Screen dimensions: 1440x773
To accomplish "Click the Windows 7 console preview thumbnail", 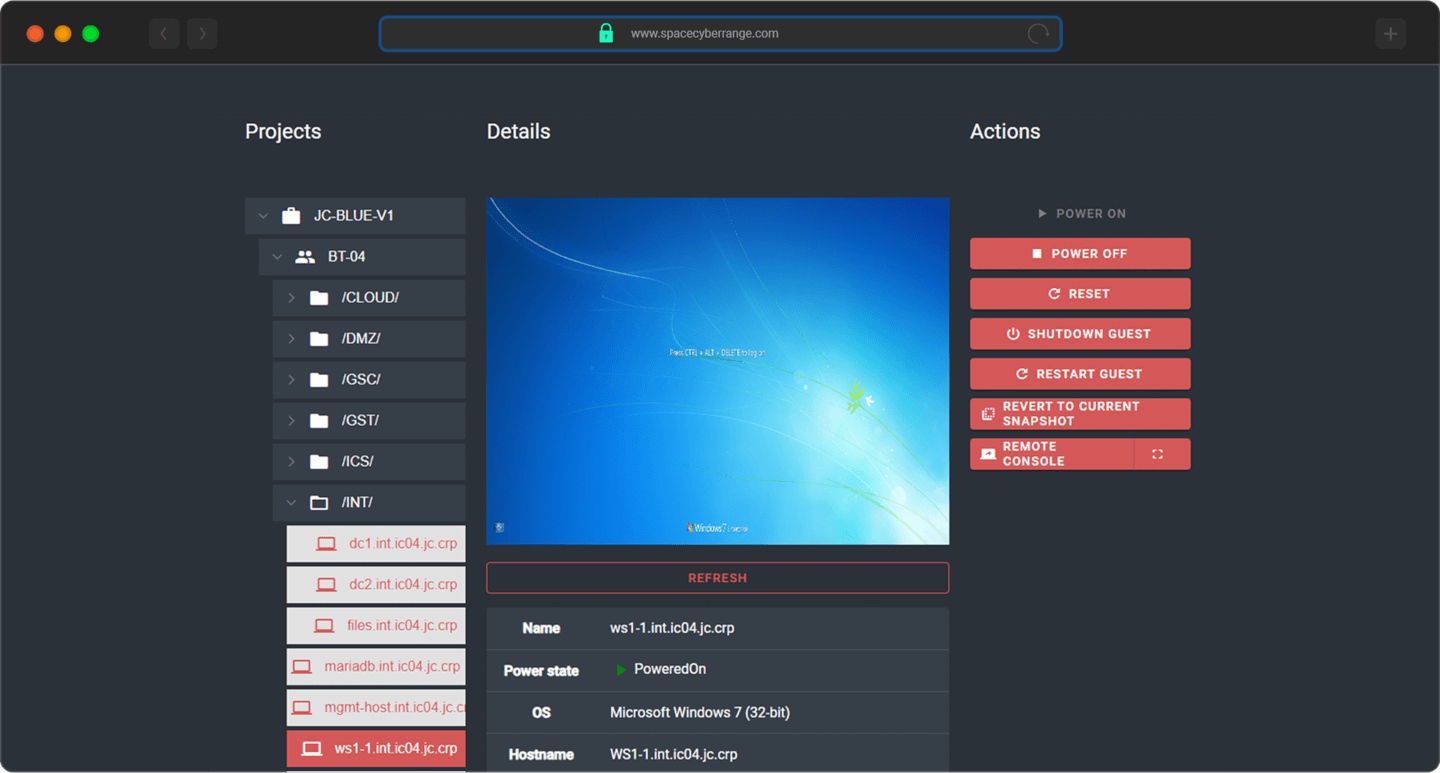I will tap(717, 371).
